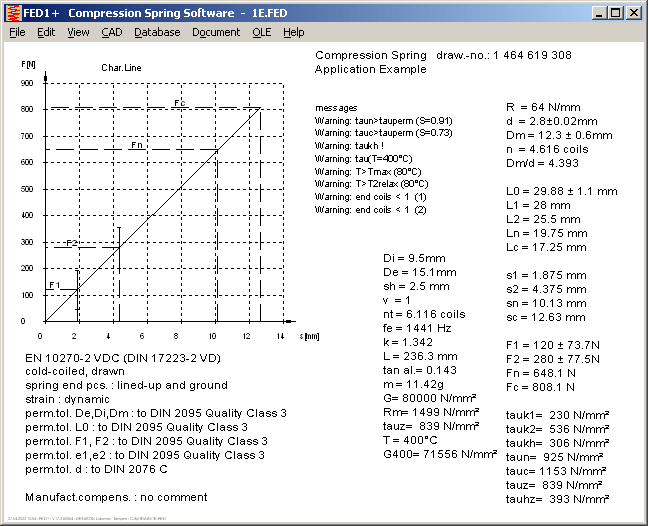Image resolution: width=648 pixels, height=526 pixels.
Task: Click the 'm = 11.42g' value
Action: click(x=413, y=385)
